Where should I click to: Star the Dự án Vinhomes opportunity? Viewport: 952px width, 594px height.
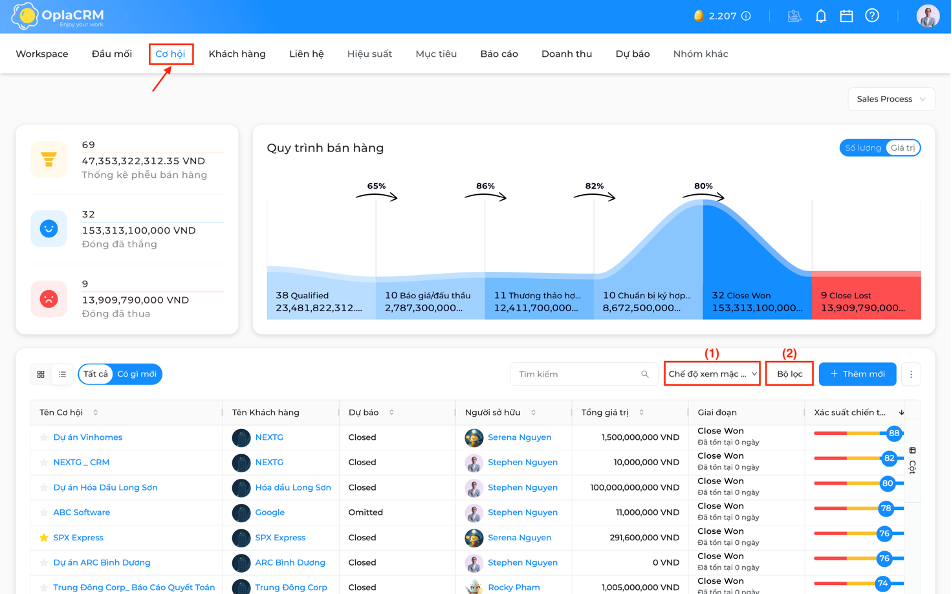(x=44, y=437)
